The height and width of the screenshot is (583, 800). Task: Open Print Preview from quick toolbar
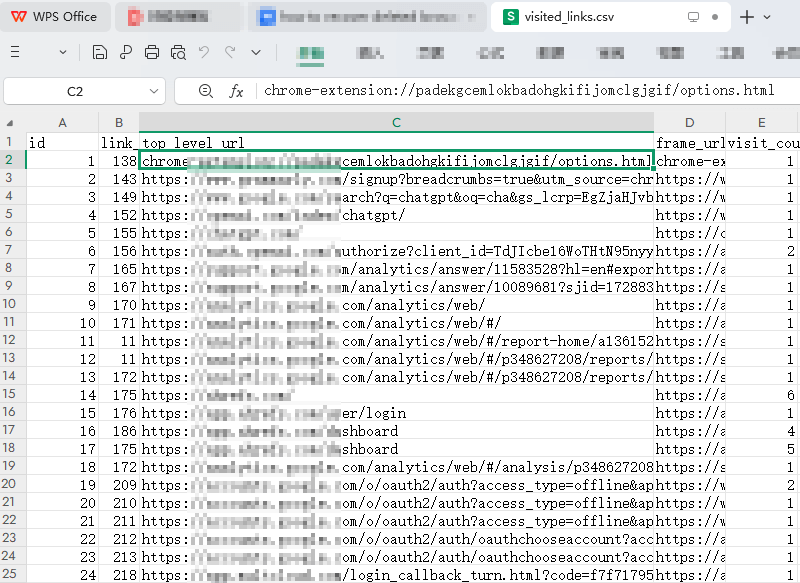[x=178, y=53]
